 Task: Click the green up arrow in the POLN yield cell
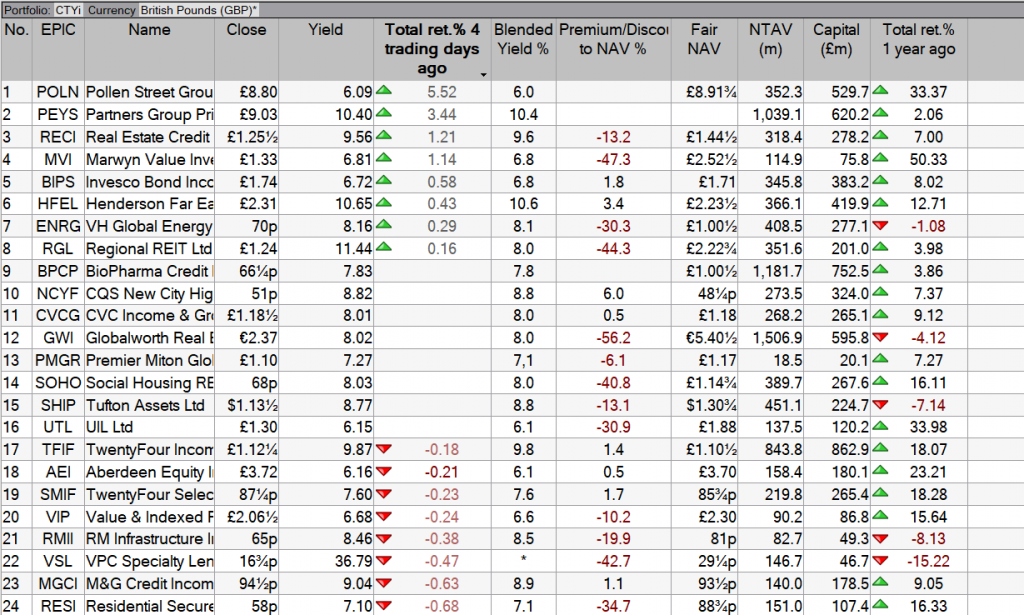click(x=384, y=91)
